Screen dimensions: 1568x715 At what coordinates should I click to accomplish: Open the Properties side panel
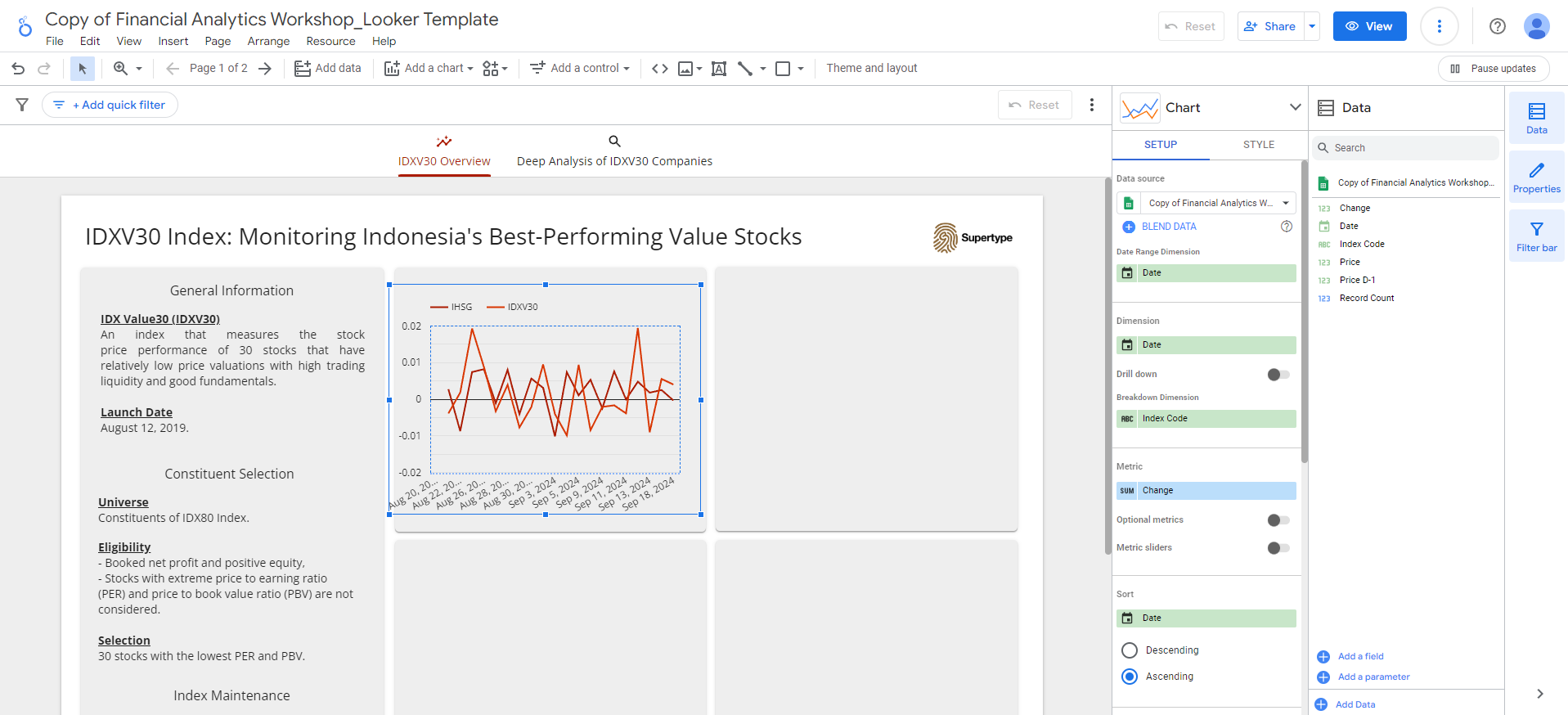1536,177
